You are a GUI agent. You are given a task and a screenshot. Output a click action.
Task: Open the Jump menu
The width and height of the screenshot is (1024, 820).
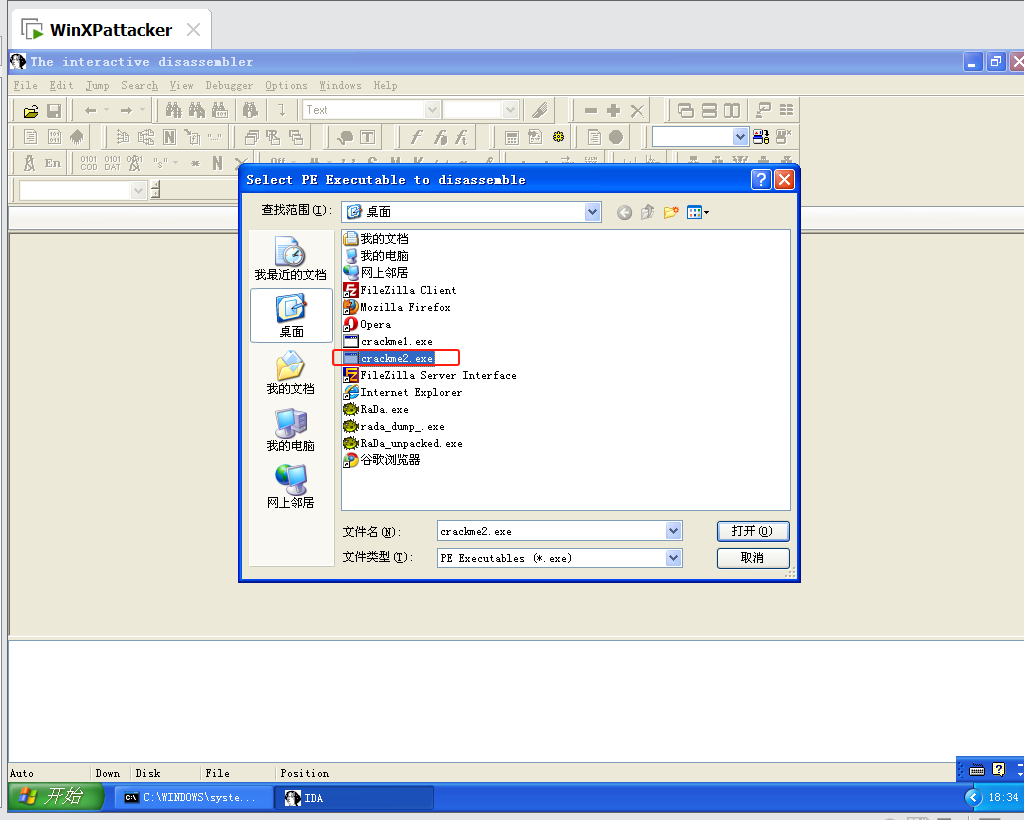pyautogui.click(x=97, y=86)
